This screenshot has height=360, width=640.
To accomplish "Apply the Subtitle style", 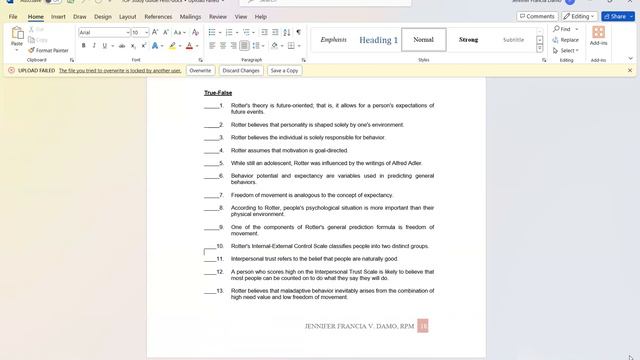I will pyautogui.click(x=513, y=40).
